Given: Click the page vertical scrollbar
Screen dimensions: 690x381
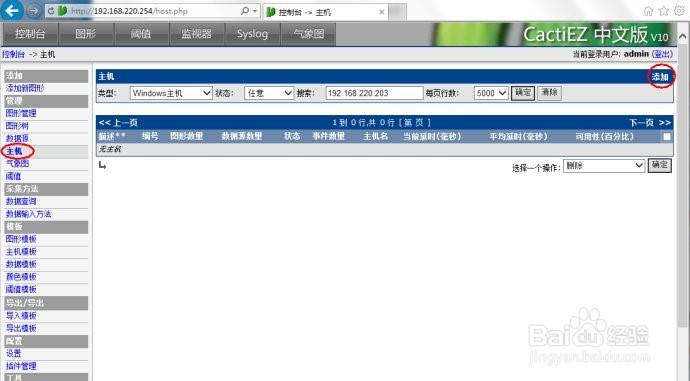Looking at the screenshot, I should tap(683, 185).
